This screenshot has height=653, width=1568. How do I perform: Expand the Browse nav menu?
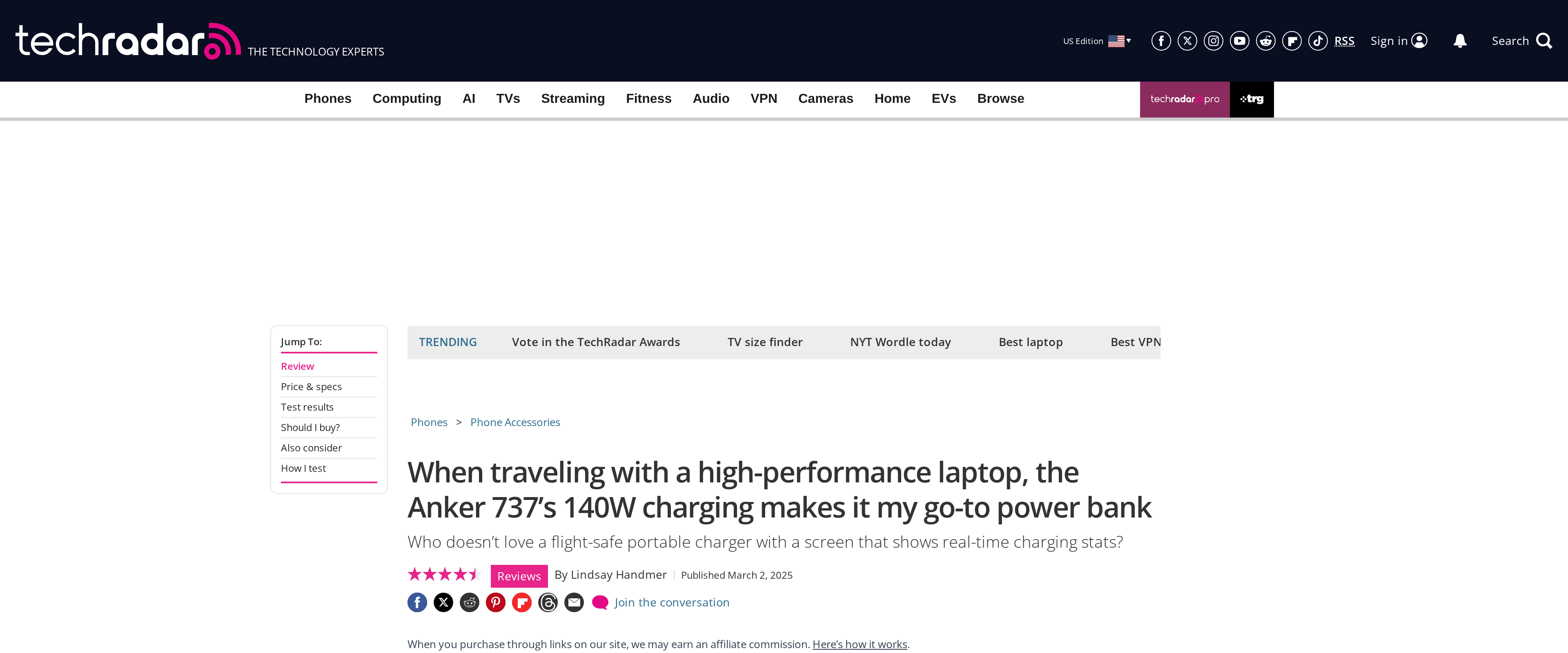point(1000,99)
